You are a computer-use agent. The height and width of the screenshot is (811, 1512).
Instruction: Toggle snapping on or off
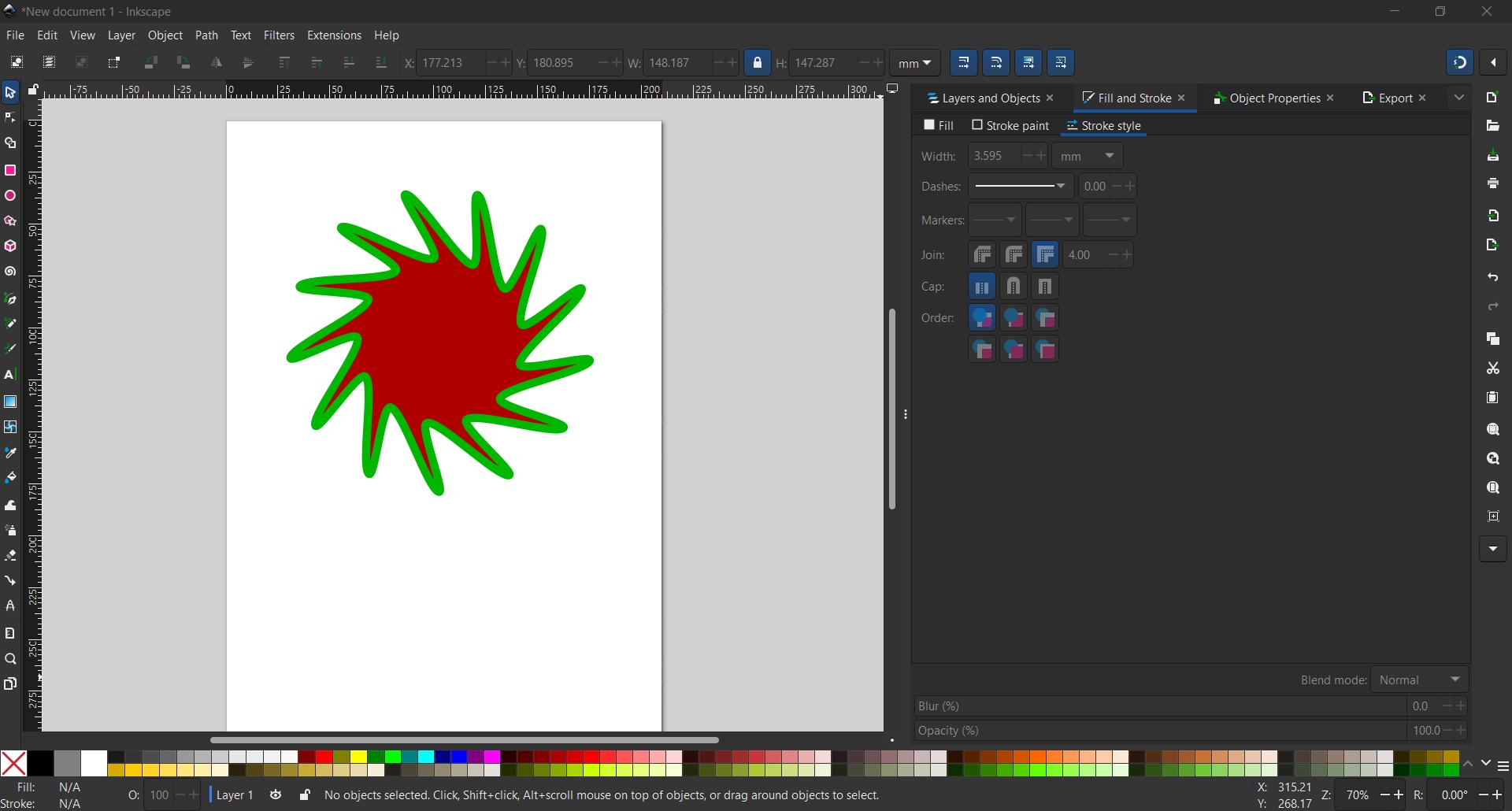coord(1459,63)
